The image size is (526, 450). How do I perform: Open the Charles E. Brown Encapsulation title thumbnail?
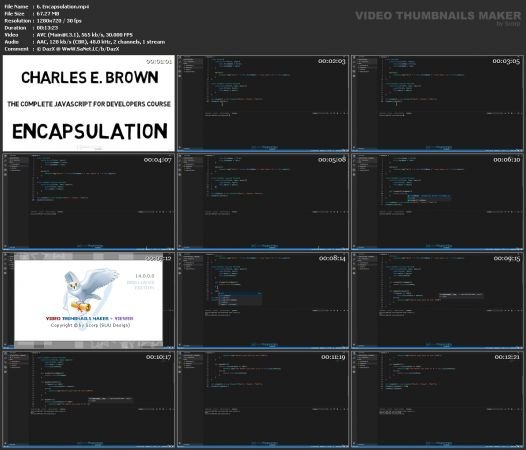click(89, 103)
